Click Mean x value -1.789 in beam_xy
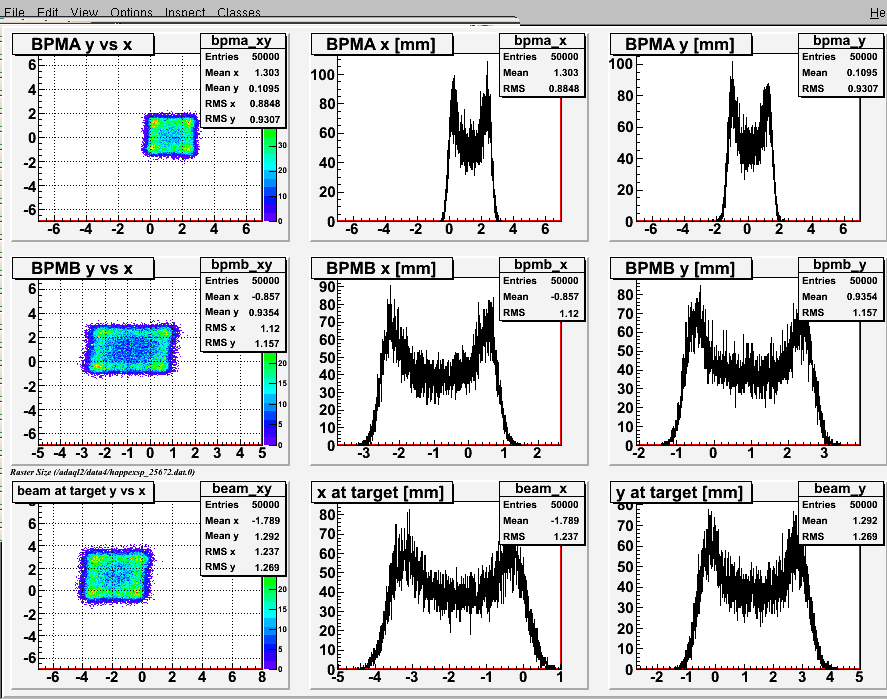The image size is (887, 700). pos(265,521)
